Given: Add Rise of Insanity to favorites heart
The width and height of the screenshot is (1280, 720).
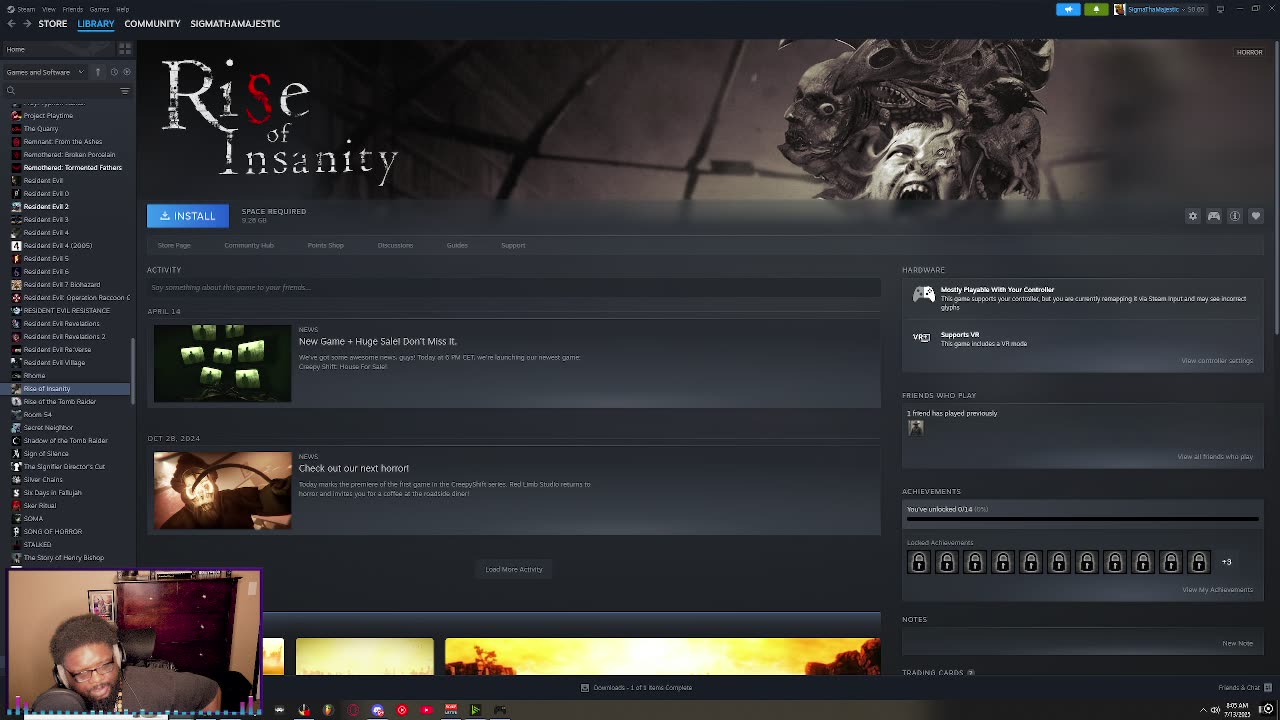Looking at the screenshot, I should pyautogui.click(x=1255, y=216).
